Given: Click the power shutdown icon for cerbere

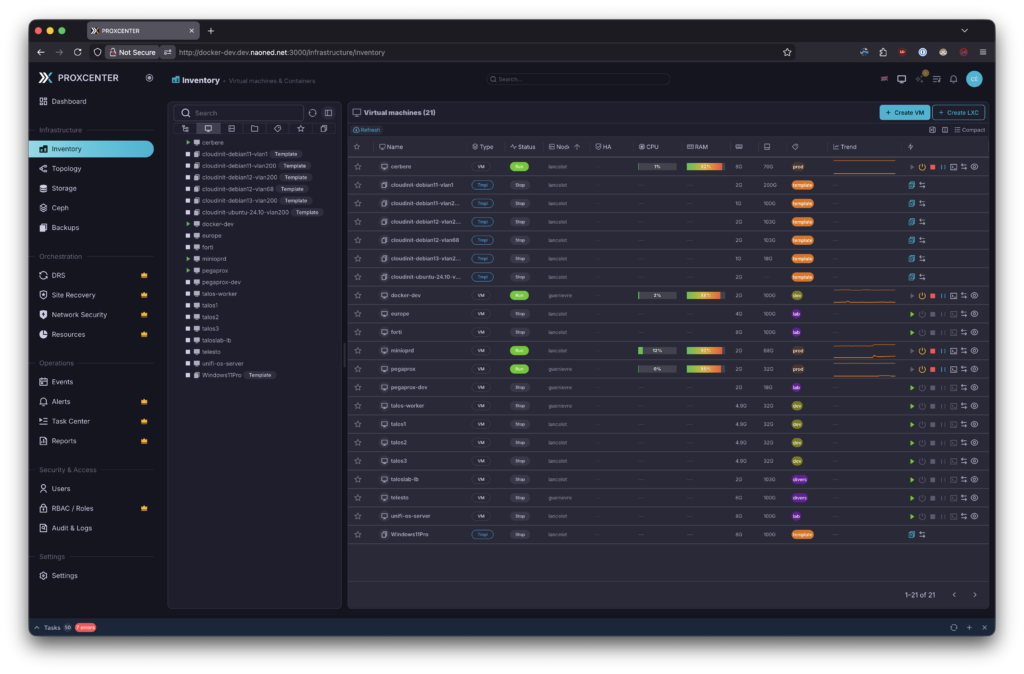Looking at the screenshot, I should 922,167.
